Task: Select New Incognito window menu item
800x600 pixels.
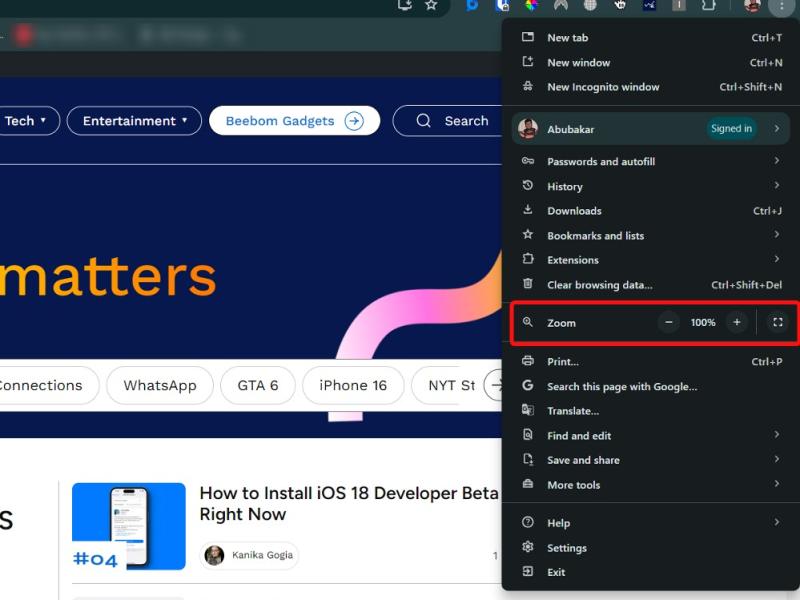Action: [x=603, y=87]
